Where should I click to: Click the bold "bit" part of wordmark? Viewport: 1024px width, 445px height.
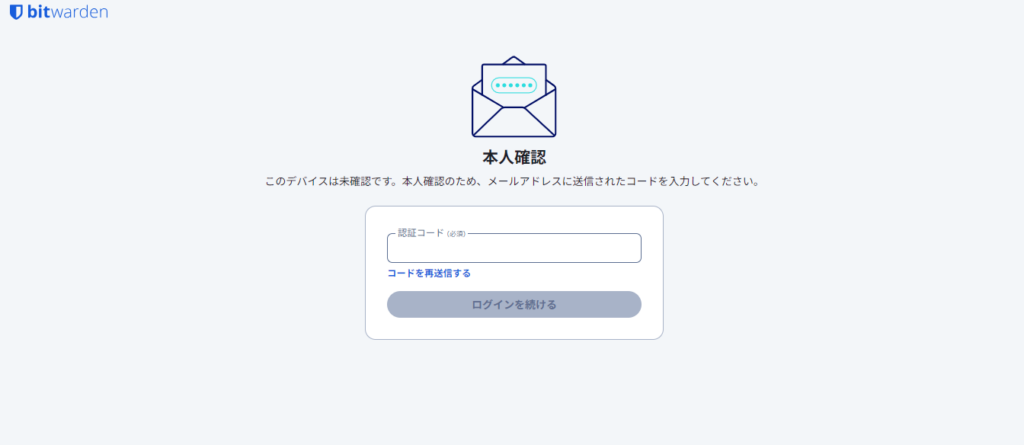[x=39, y=12]
